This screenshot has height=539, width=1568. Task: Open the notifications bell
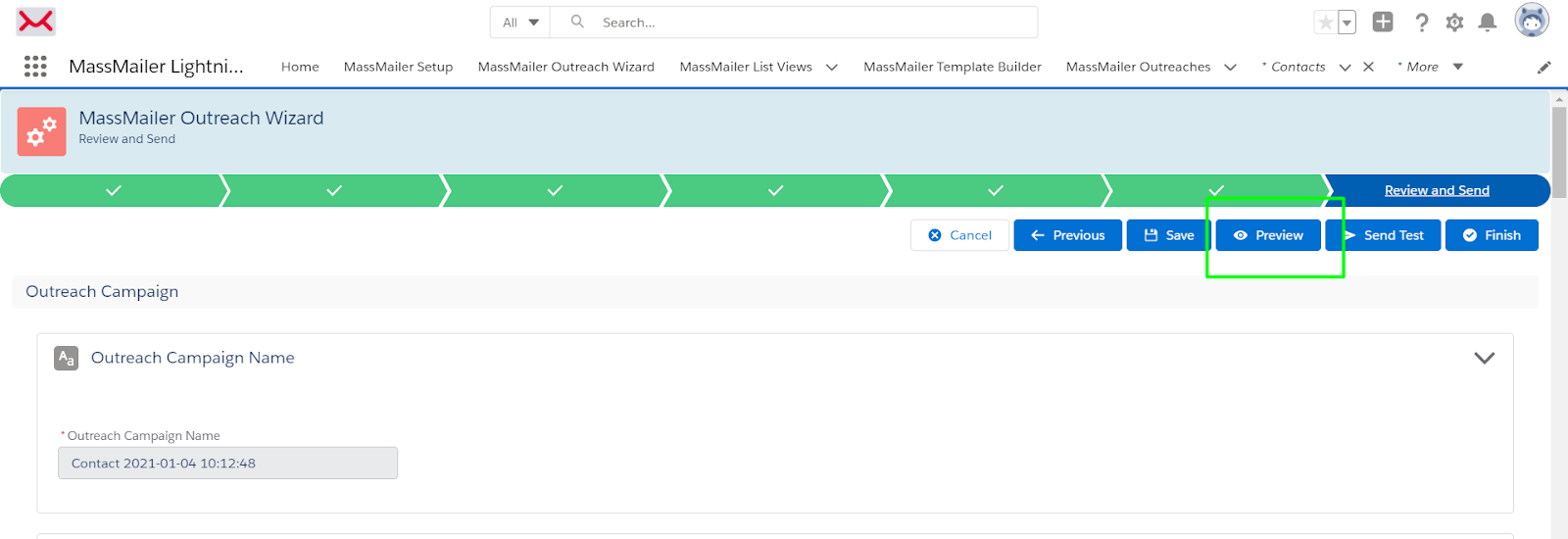click(1488, 22)
